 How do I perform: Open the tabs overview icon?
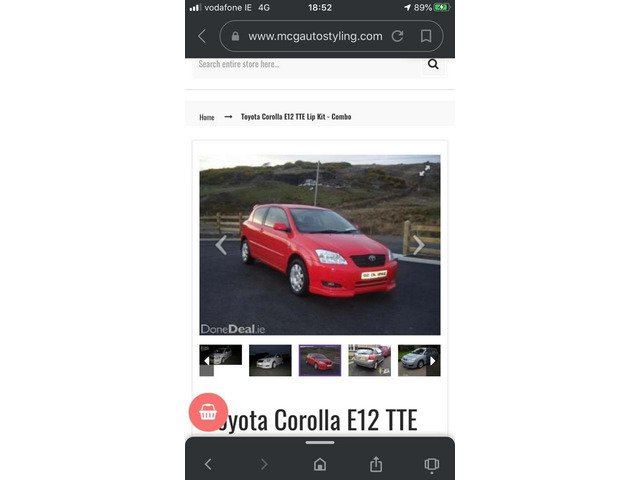click(431, 464)
